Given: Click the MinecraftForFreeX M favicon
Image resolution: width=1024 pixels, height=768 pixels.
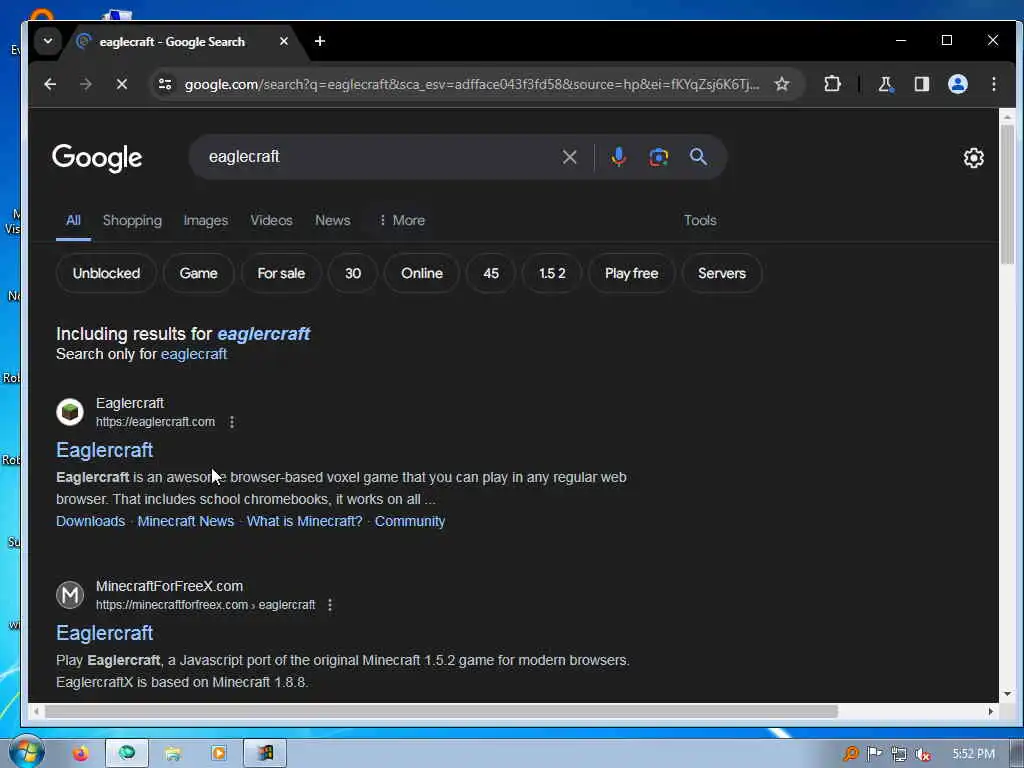Looking at the screenshot, I should 70,595.
